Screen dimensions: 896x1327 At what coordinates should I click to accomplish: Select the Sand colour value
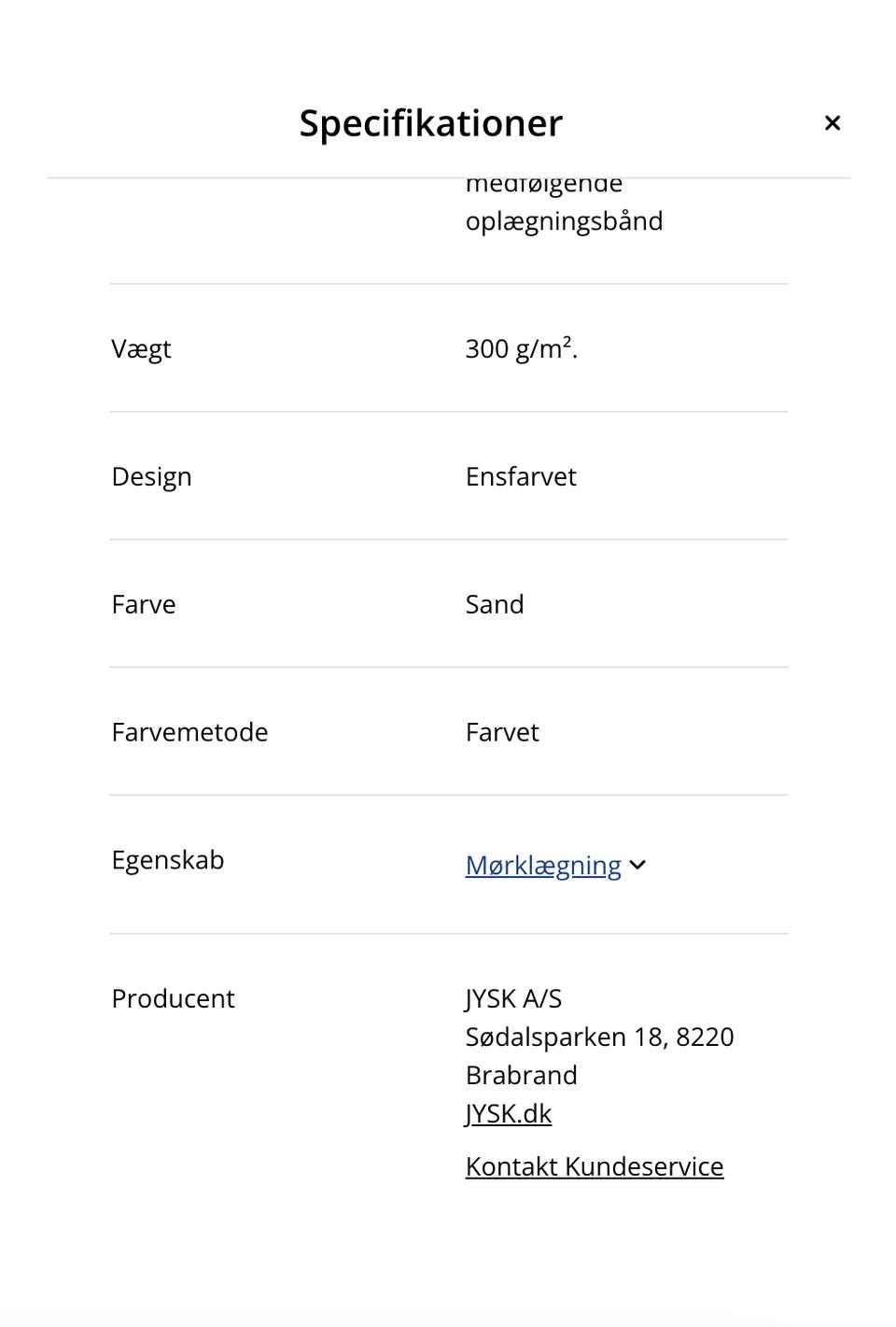tap(495, 604)
